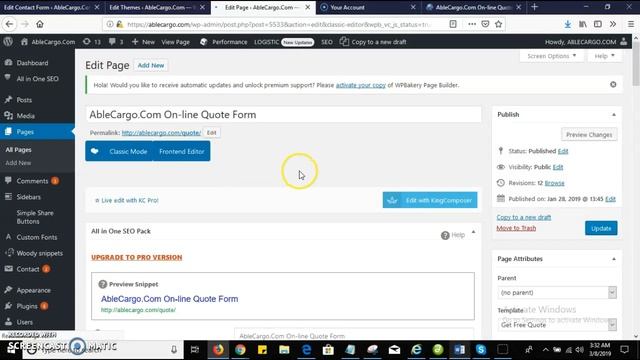
Task: Click the Copy to a new draft icon
Action: [x=344, y=42]
